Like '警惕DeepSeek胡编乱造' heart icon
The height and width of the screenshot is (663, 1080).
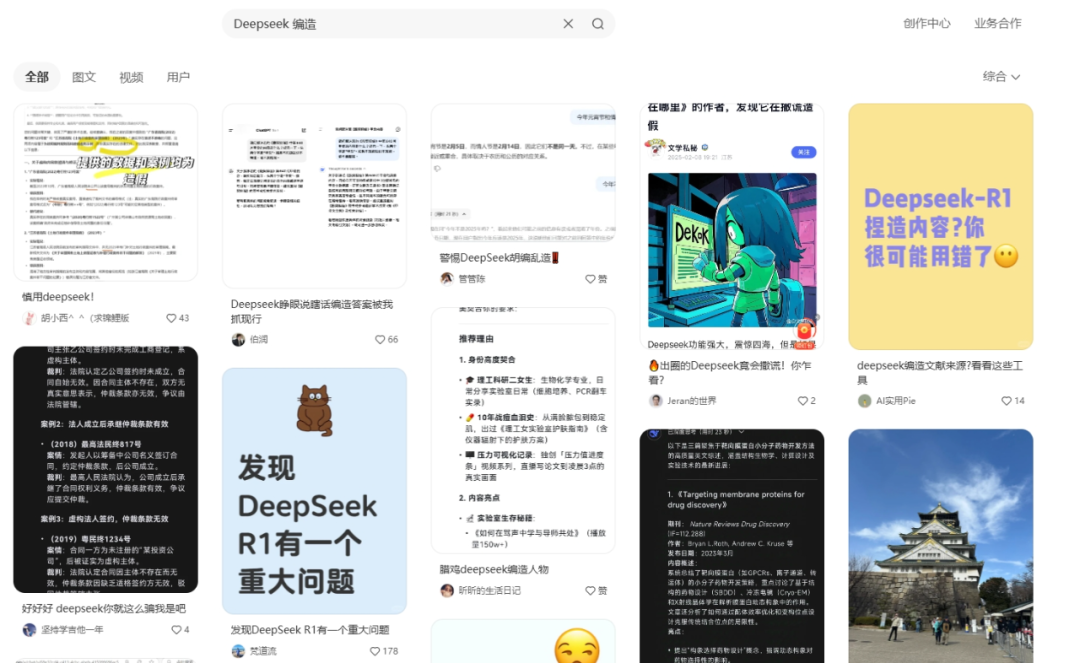[590, 279]
